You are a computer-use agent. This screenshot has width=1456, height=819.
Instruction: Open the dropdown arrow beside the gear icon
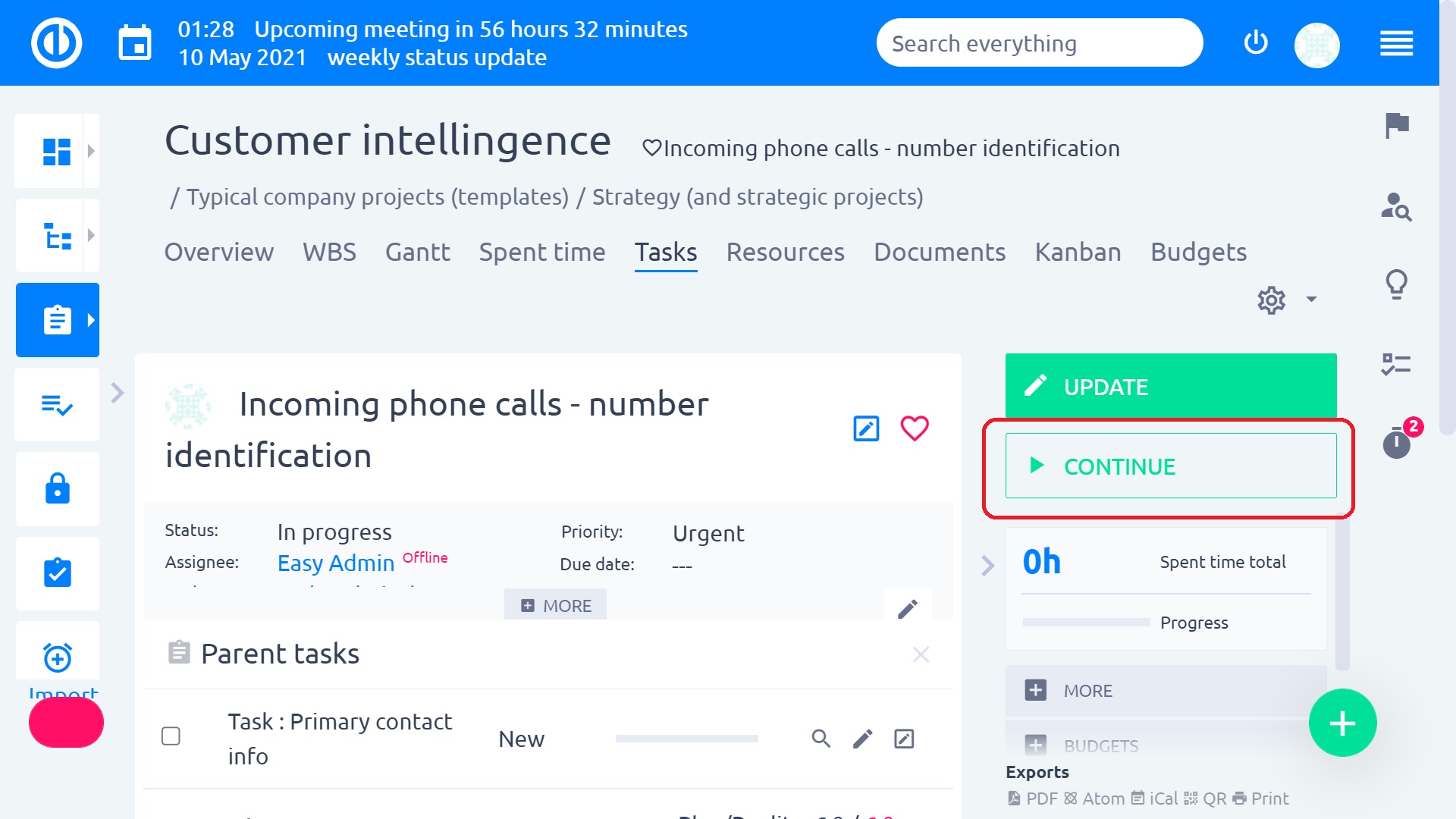(1311, 300)
